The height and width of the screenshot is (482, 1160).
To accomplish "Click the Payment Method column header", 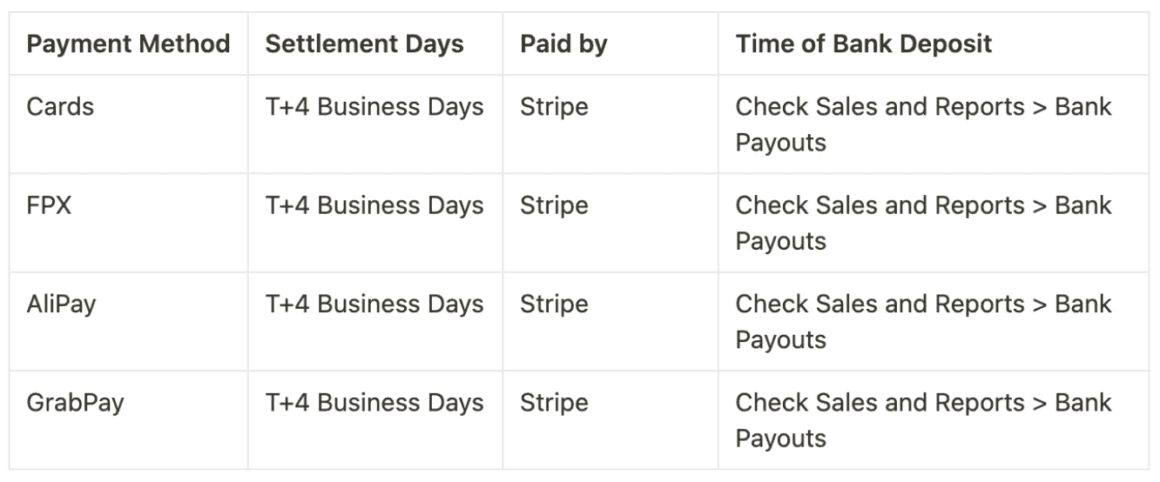I will (x=128, y=44).
